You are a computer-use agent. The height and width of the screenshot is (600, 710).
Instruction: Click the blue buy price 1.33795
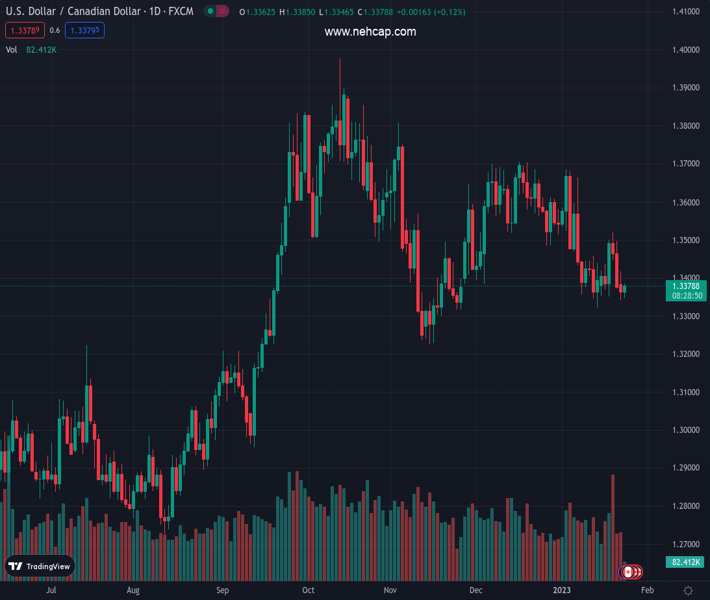(x=84, y=31)
